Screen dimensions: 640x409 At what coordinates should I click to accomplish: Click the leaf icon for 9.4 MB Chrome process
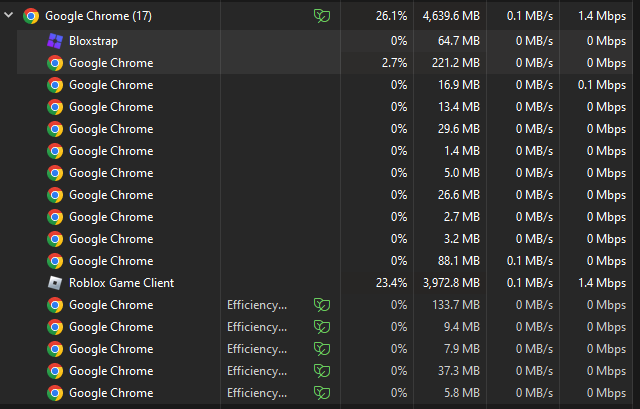click(322, 327)
